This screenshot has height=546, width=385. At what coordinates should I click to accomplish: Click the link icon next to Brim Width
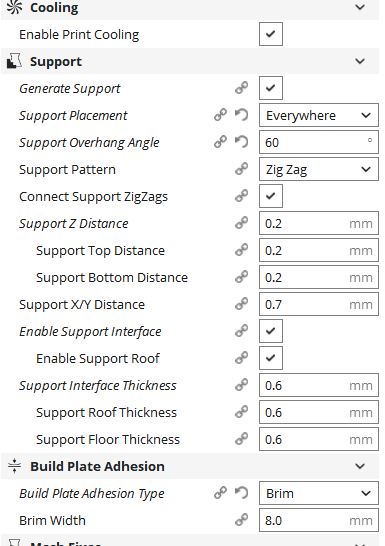(x=241, y=520)
